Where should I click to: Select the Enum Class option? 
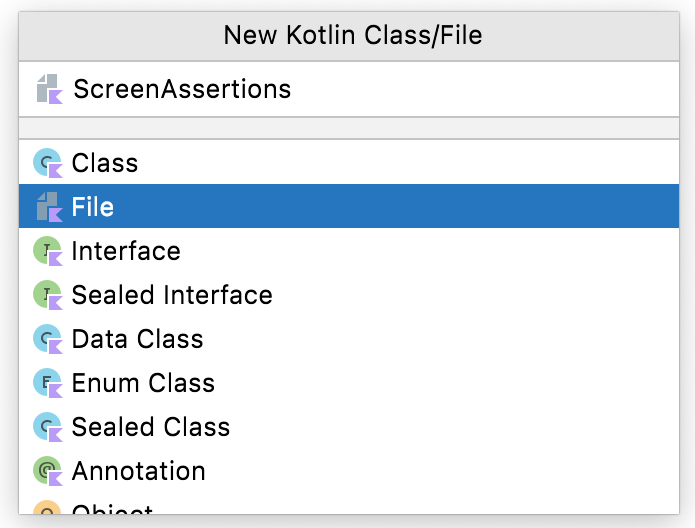[143, 383]
